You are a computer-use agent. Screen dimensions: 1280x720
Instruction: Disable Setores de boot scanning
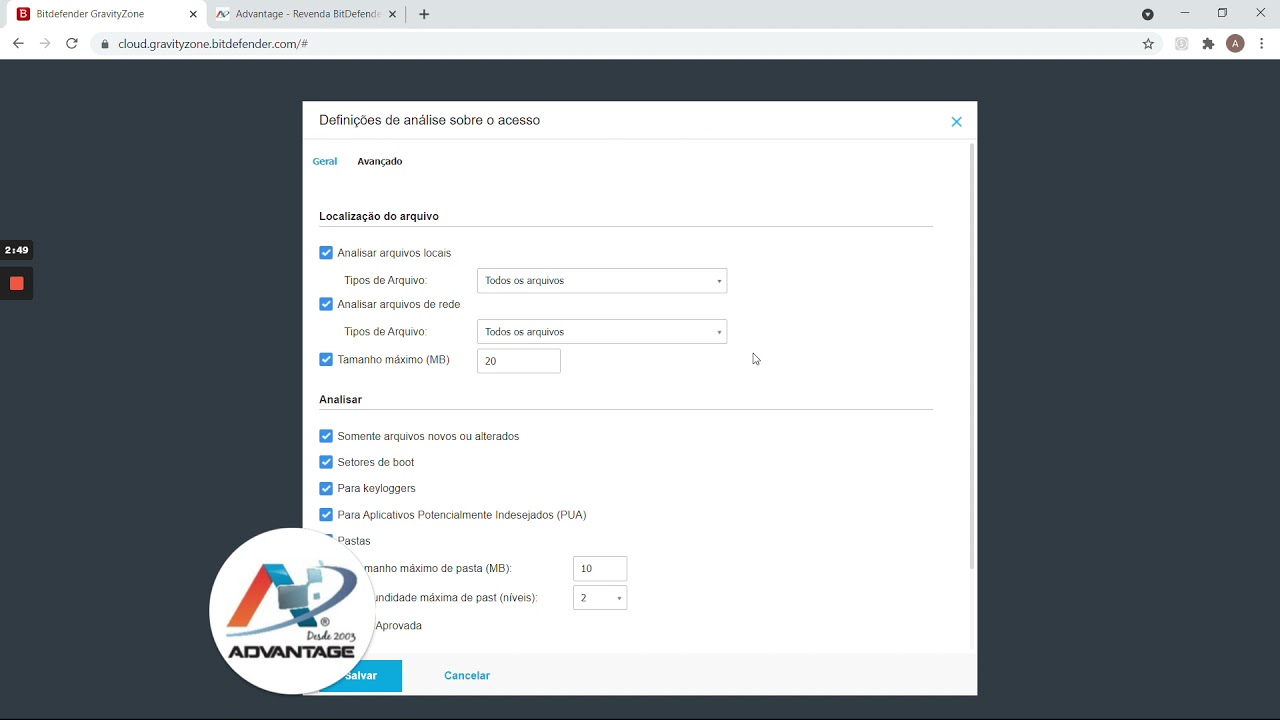click(x=326, y=462)
